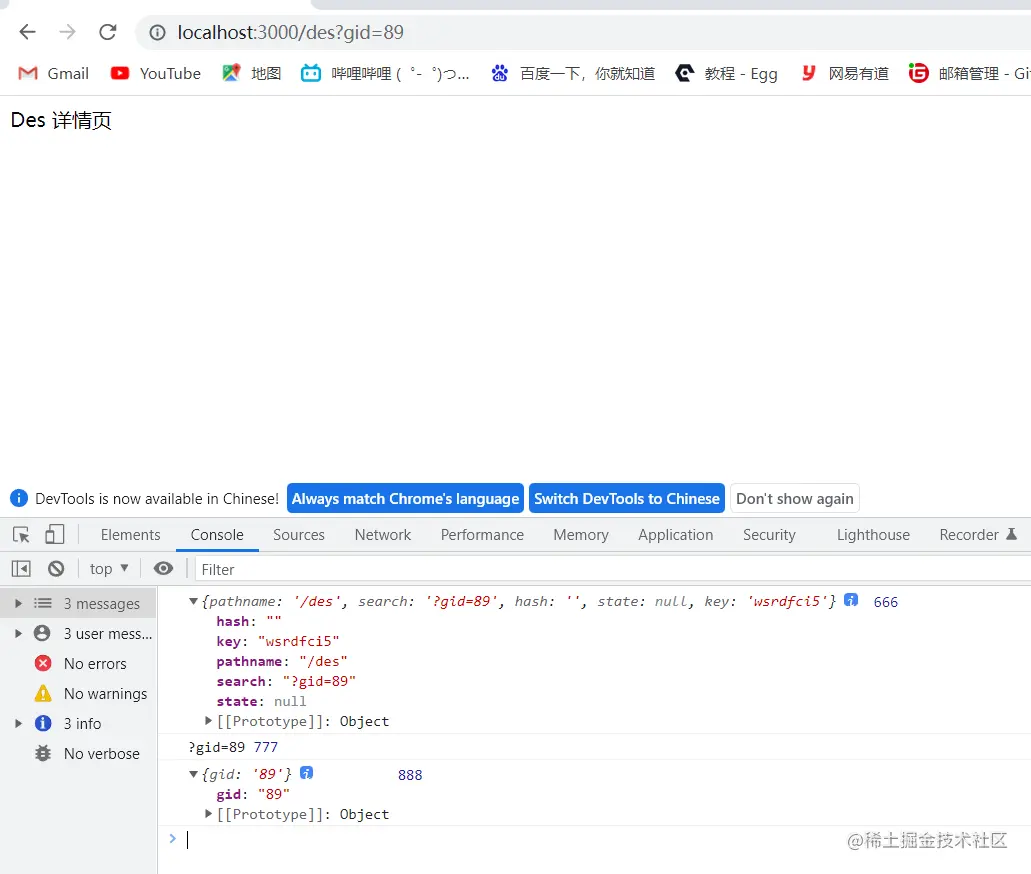Click the ?gid=89 777 log line
This screenshot has width=1031, height=874.
(233, 747)
